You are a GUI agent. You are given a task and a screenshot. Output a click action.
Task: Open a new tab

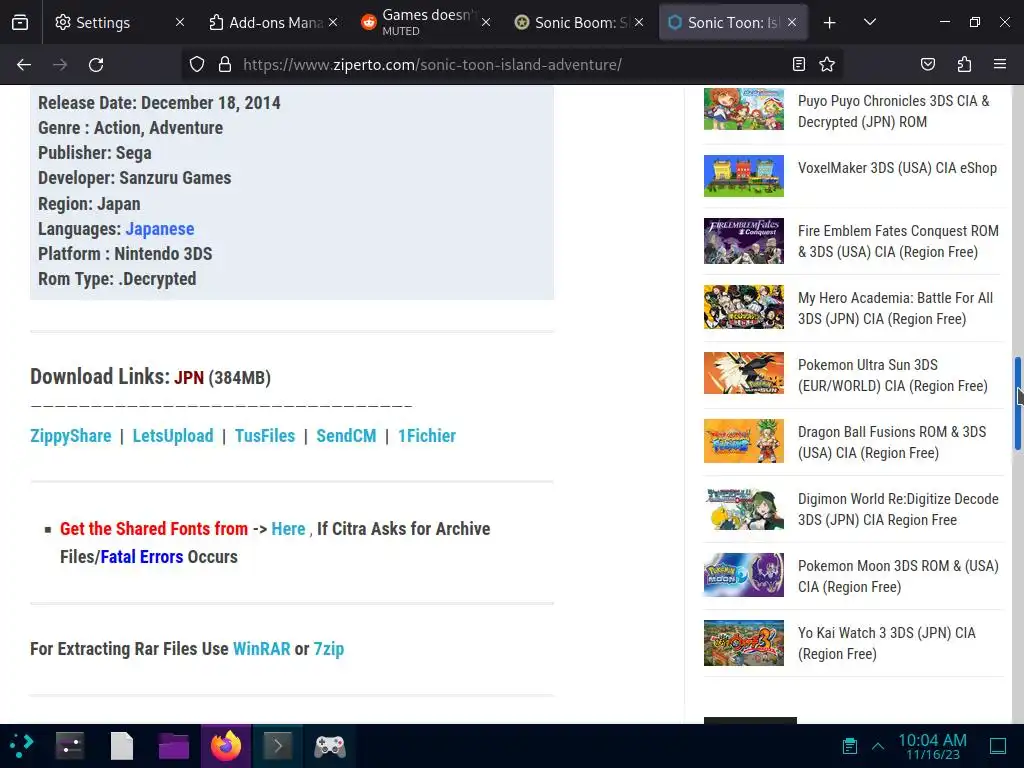pos(829,23)
